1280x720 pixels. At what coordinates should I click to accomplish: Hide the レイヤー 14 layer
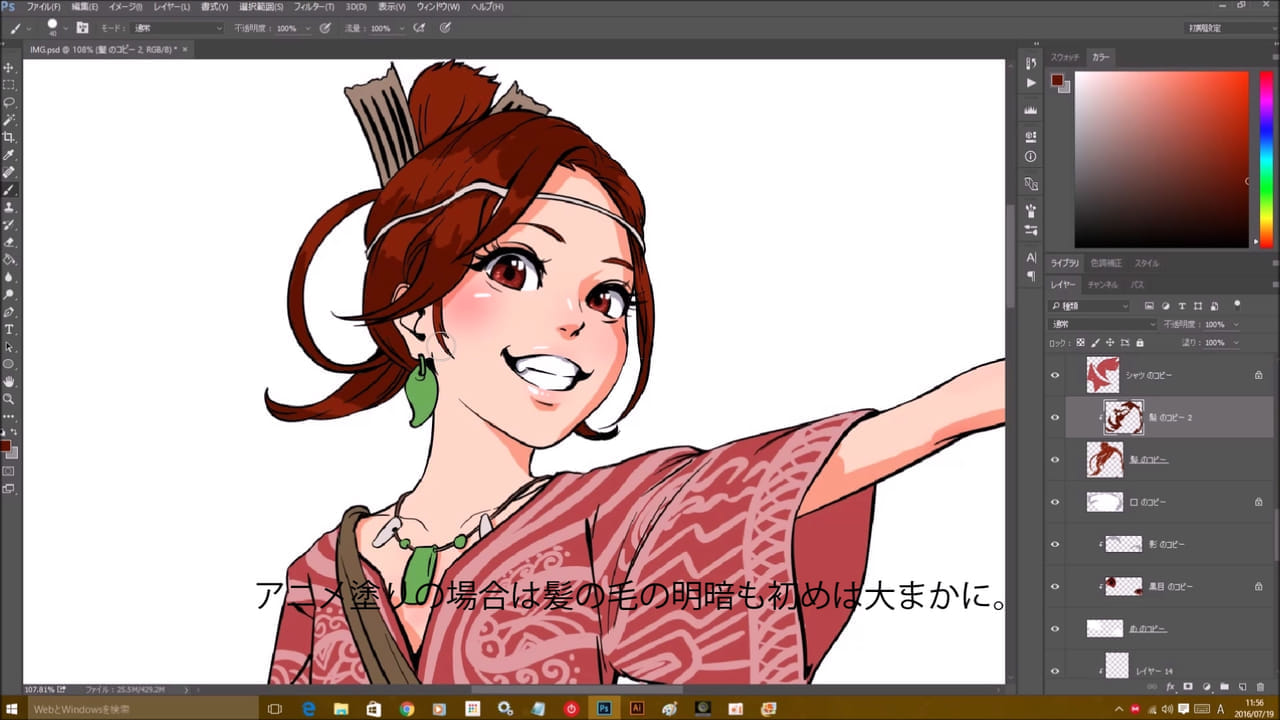(1054, 671)
